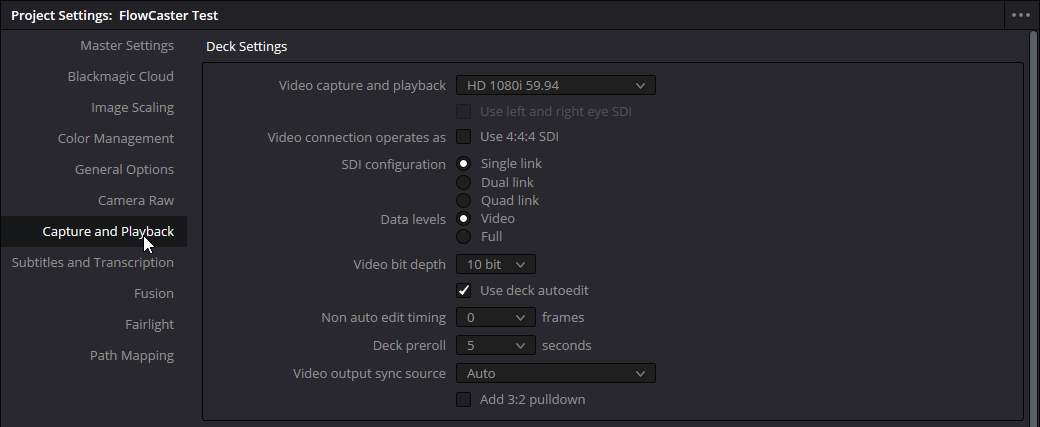The image size is (1040, 427).
Task: Choose Dual link SDI configuration
Action: tap(464, 182)
